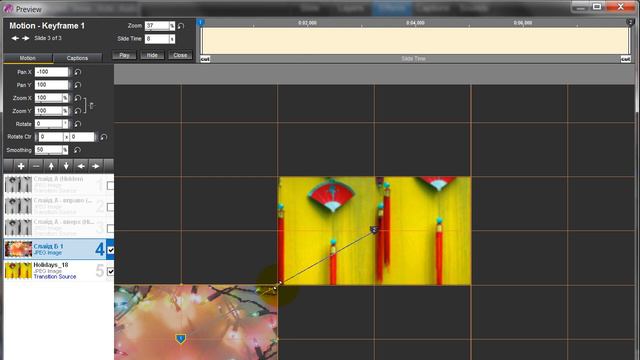Uncheck layer 4 Слайд Б 1 checkbox
The height and width of the screenshot is (360, 640).
tap(110, 250)
